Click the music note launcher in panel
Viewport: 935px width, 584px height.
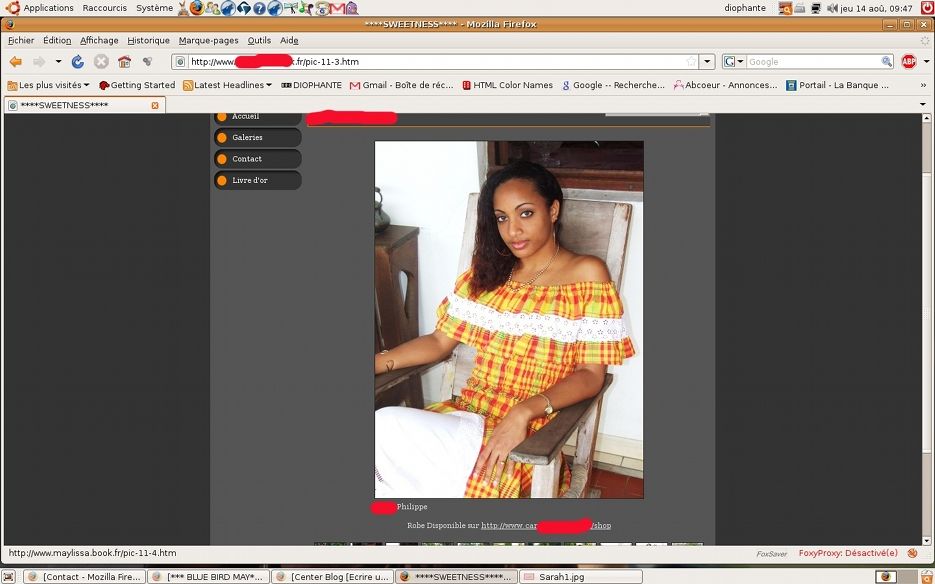click(305, 8)
